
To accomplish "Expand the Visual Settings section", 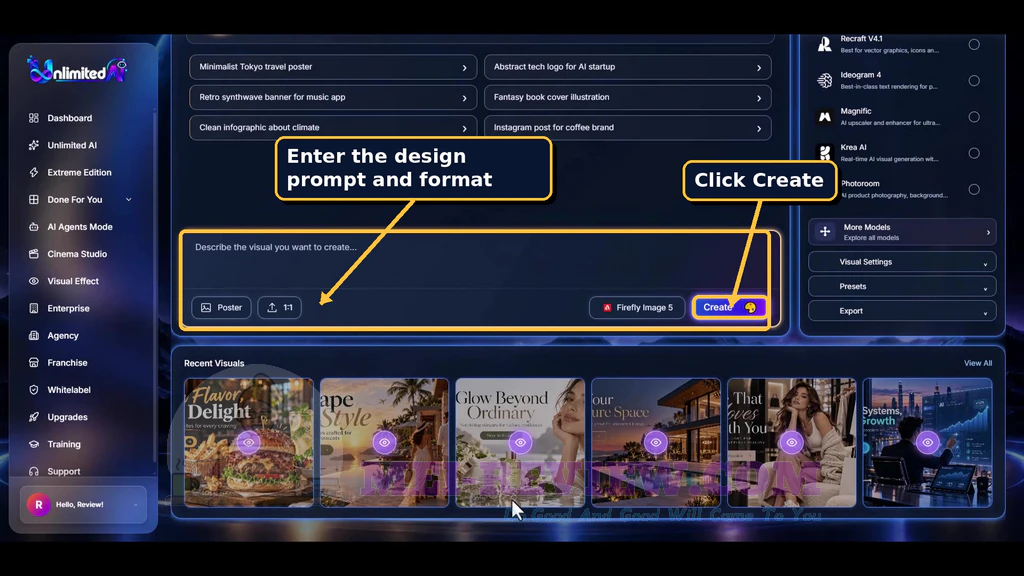I will coord(902,262).
